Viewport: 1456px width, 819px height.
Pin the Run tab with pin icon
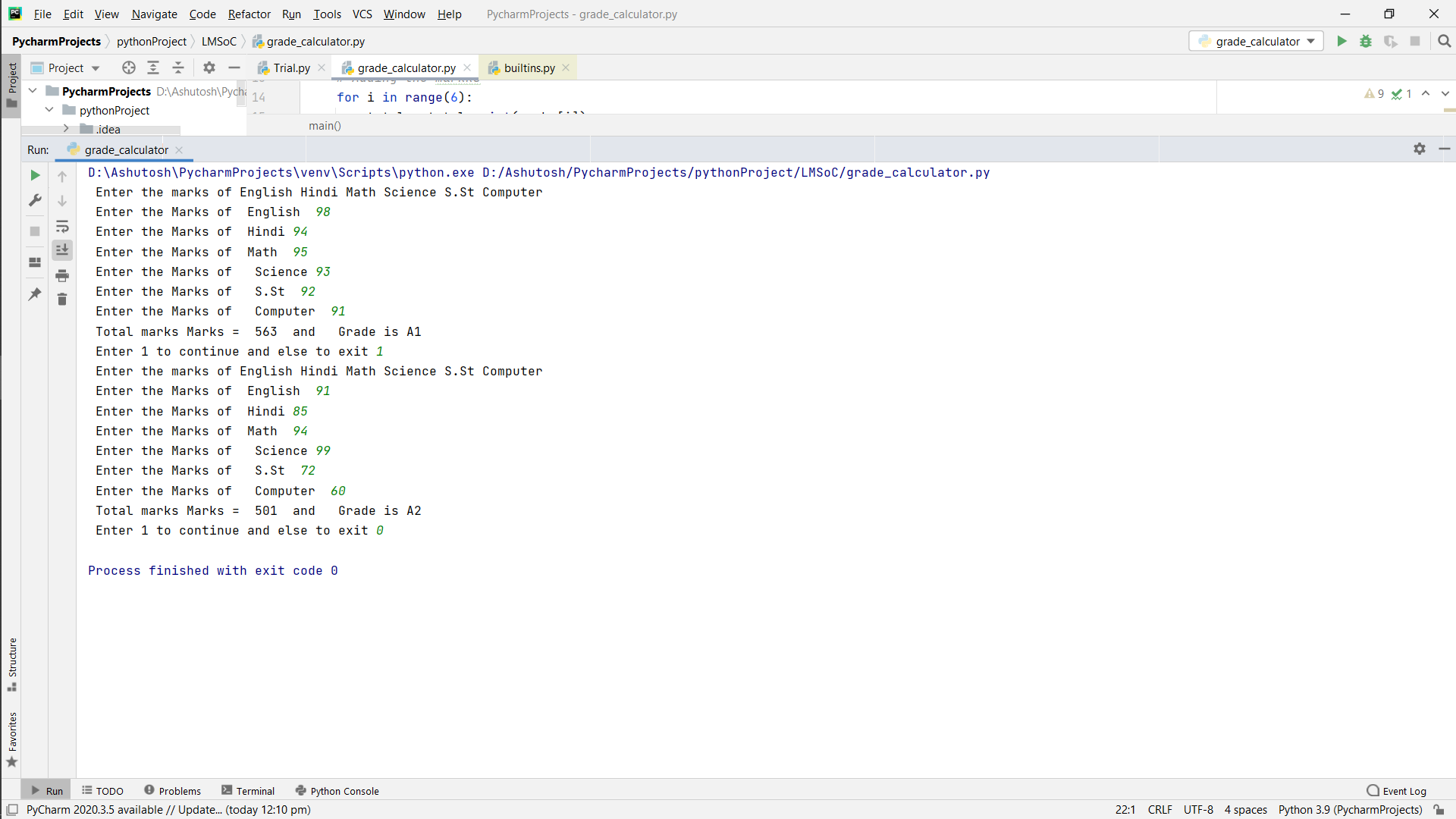35,294
